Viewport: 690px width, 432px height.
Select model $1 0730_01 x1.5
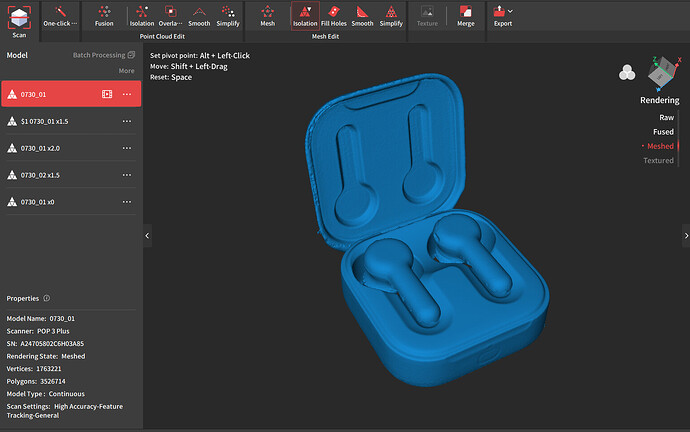point(71,121)
